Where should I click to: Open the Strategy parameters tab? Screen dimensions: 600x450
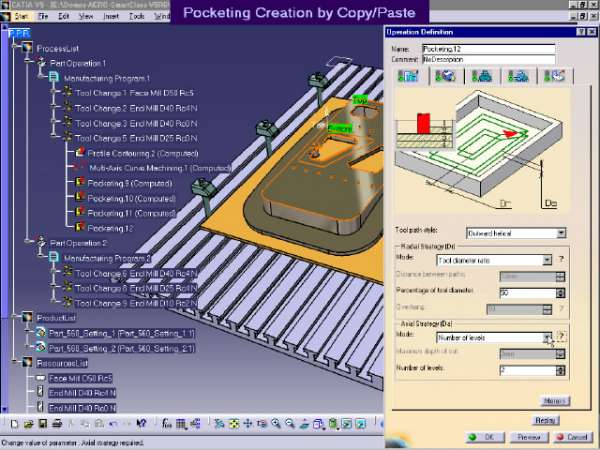pos(408,76)
